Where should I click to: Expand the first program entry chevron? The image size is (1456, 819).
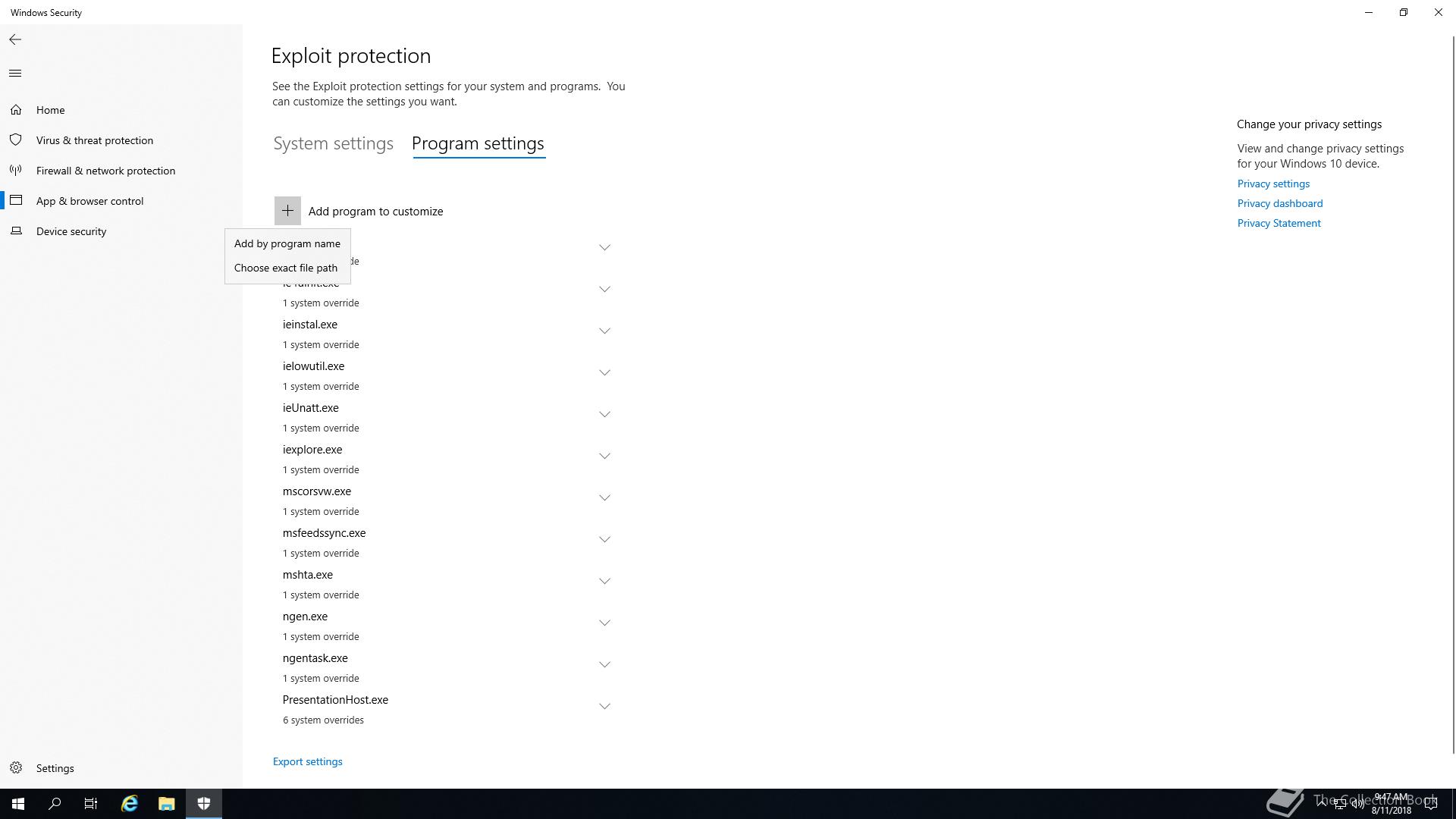pyautogui.click(x=604, y=248)
